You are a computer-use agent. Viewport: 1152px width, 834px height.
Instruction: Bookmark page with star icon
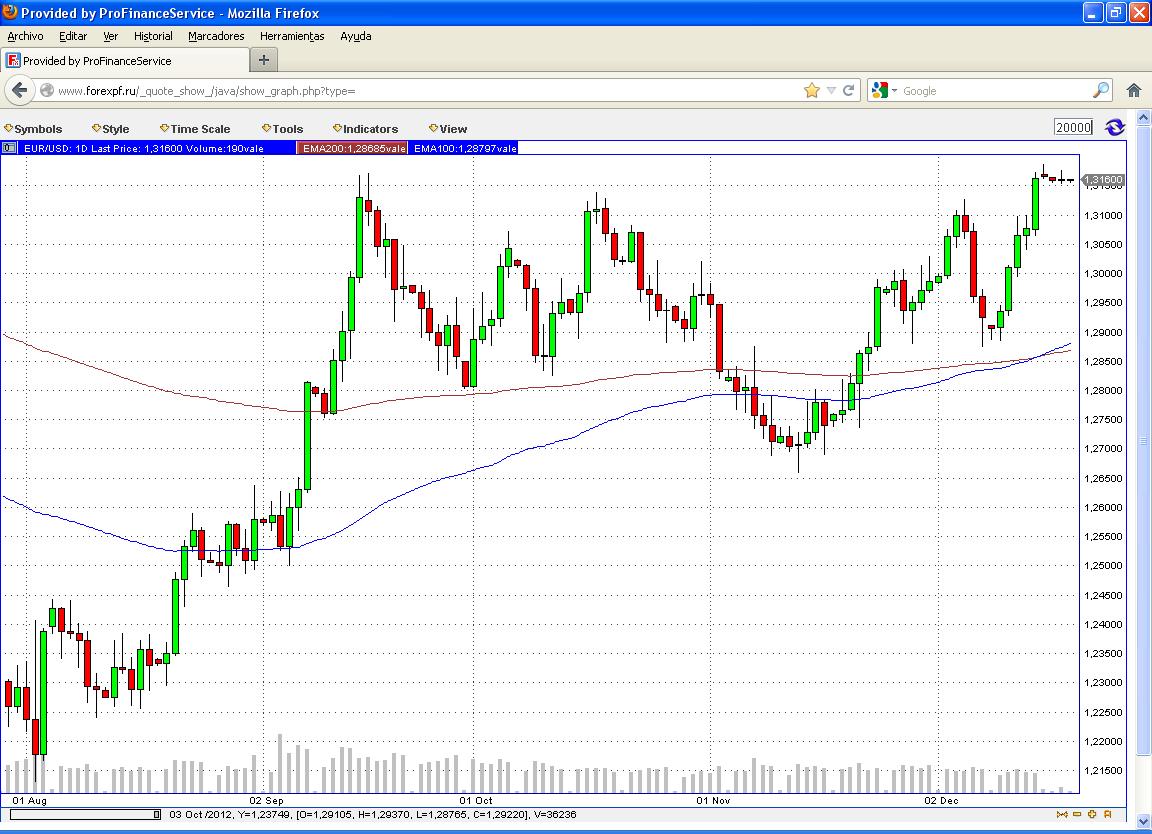point(812,90)
